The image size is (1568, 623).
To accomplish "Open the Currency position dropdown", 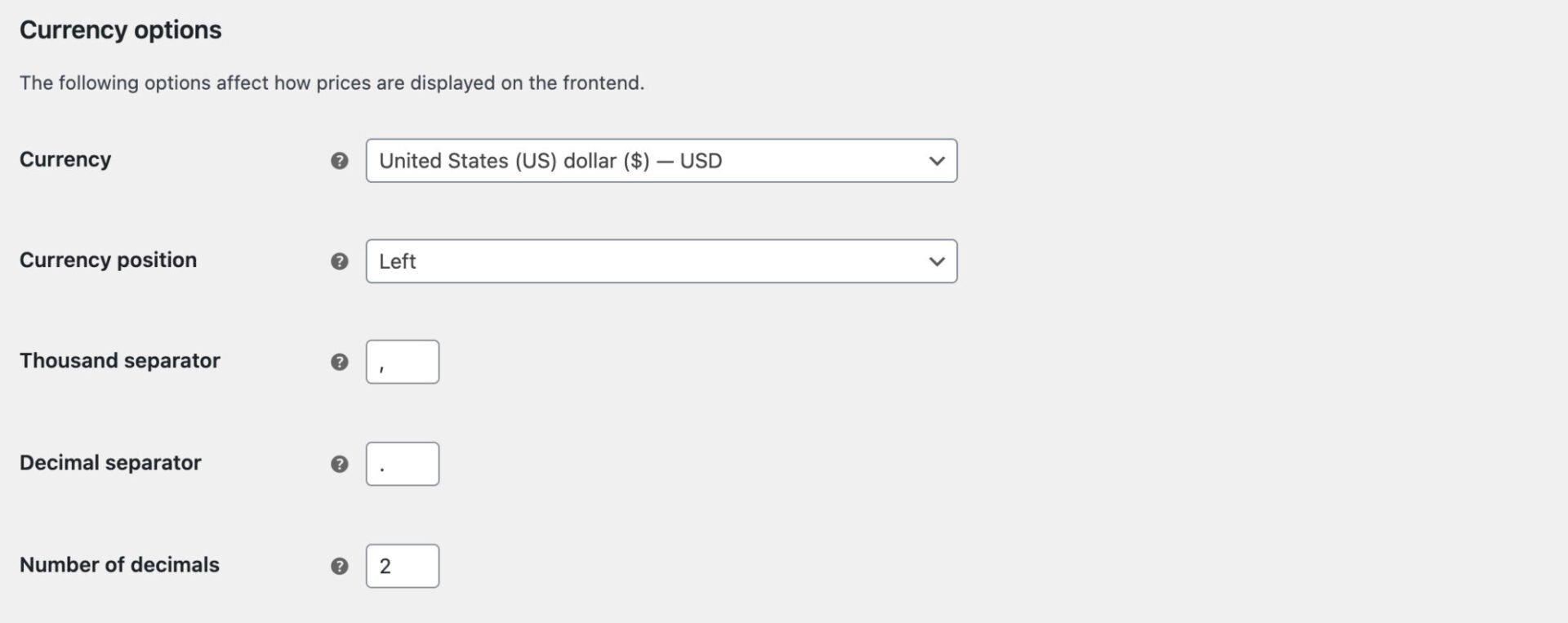I will 661,261.
